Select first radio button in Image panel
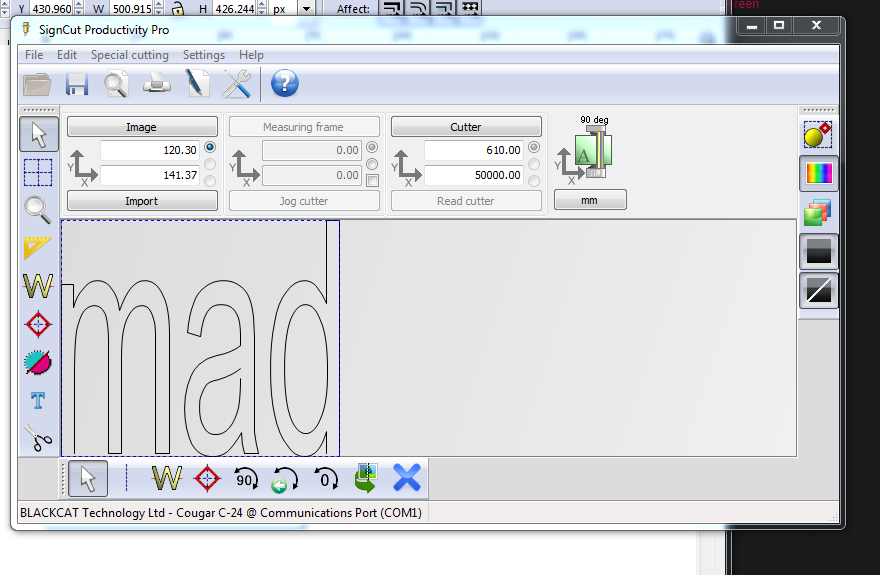Viewport: 880px width, 575px height. tap(210, 147)
